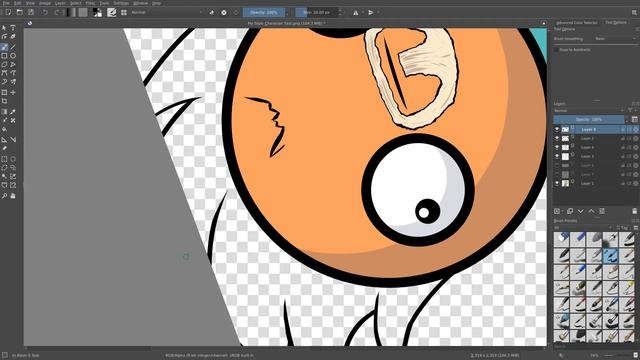Open the File menu
640x360 pixels.
(x=6, y=3)
